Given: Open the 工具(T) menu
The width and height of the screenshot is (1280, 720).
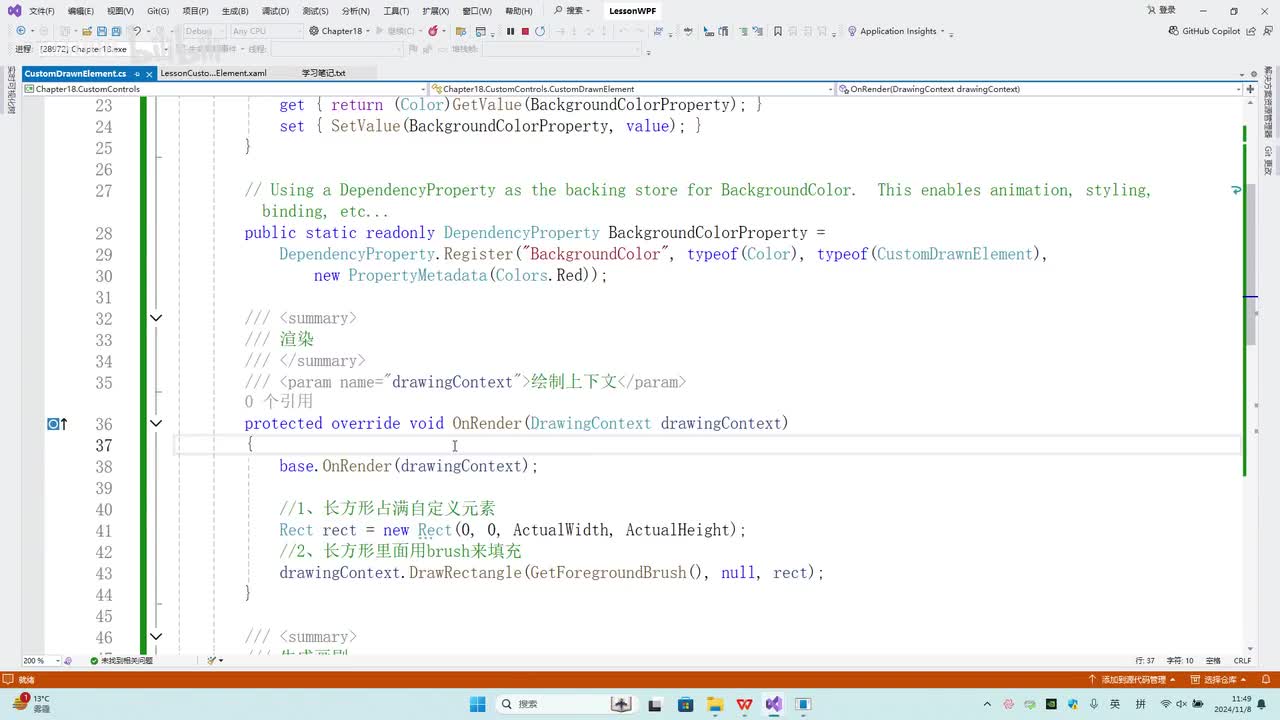Looking at the screenshot, I should coord(396,11).
